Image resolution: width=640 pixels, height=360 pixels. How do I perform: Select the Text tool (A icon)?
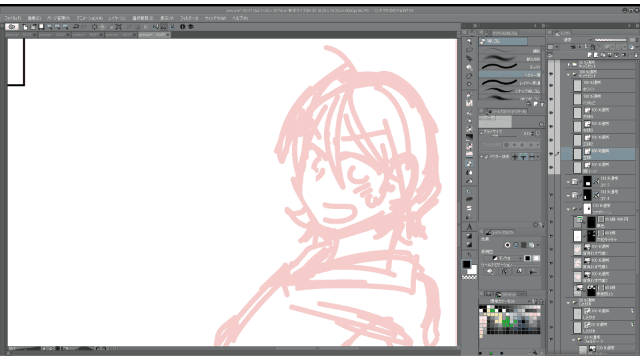coord(469,227)
